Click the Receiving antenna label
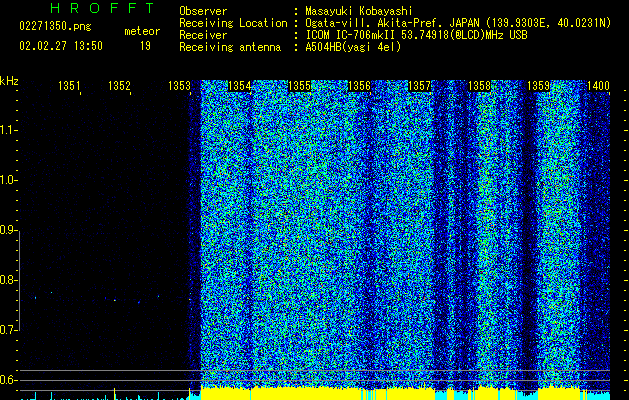The width and height of the screenshot is (629, 400). click(x=230, y=47)
